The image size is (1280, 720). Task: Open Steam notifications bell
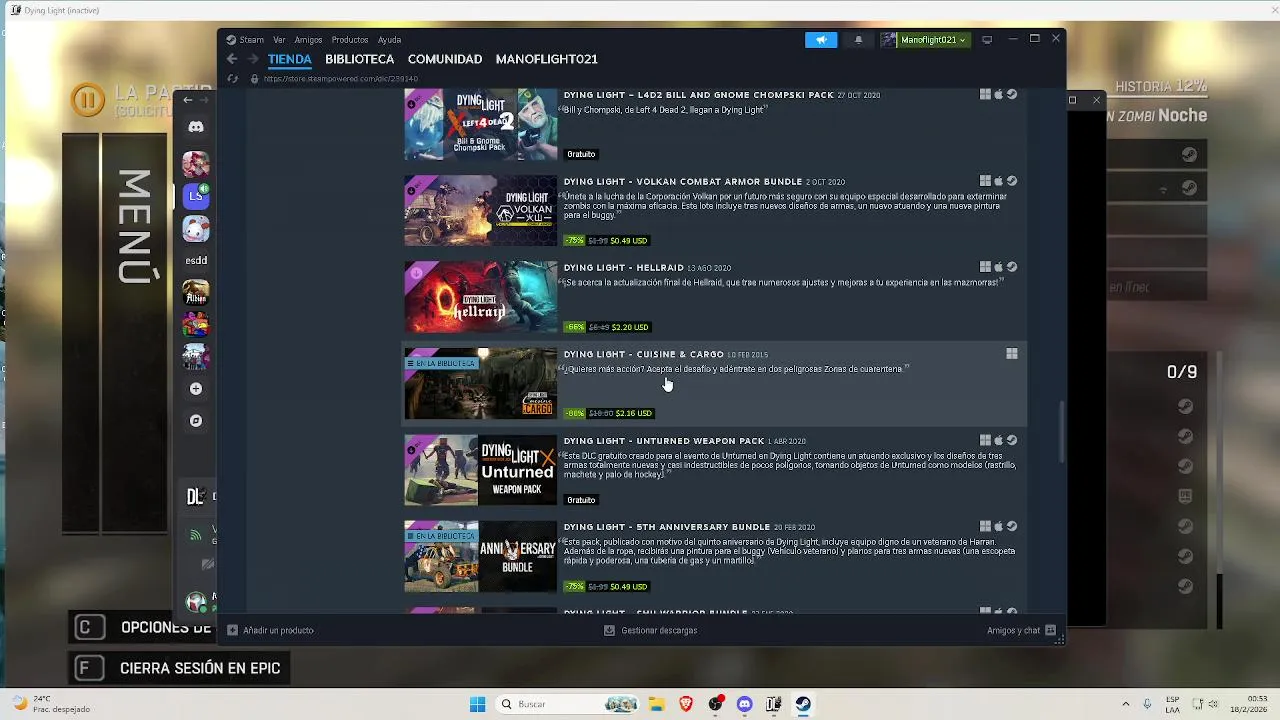click(858, 40)
